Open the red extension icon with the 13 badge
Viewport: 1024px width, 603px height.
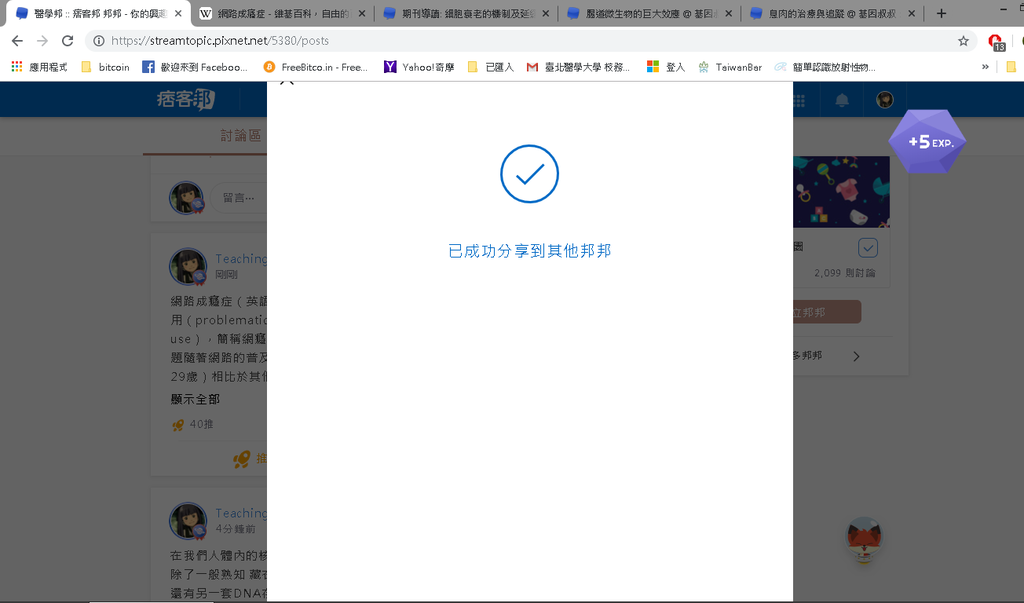pyautogui.click(x=996, y=42)
